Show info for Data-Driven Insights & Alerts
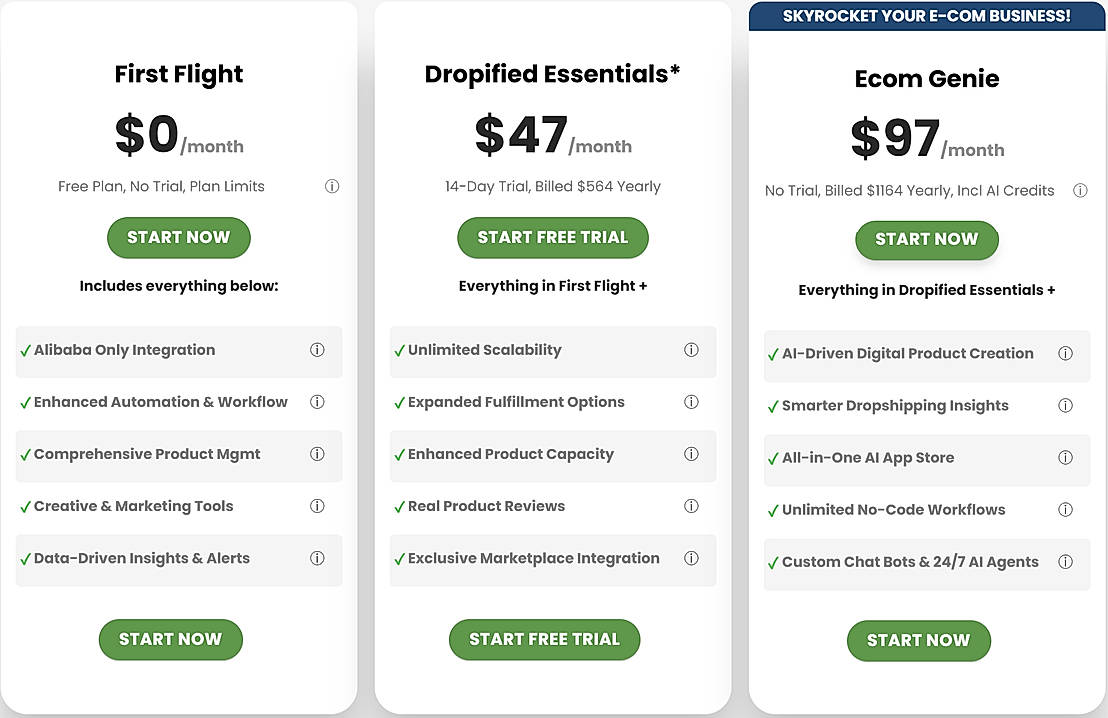 [317, 558]
